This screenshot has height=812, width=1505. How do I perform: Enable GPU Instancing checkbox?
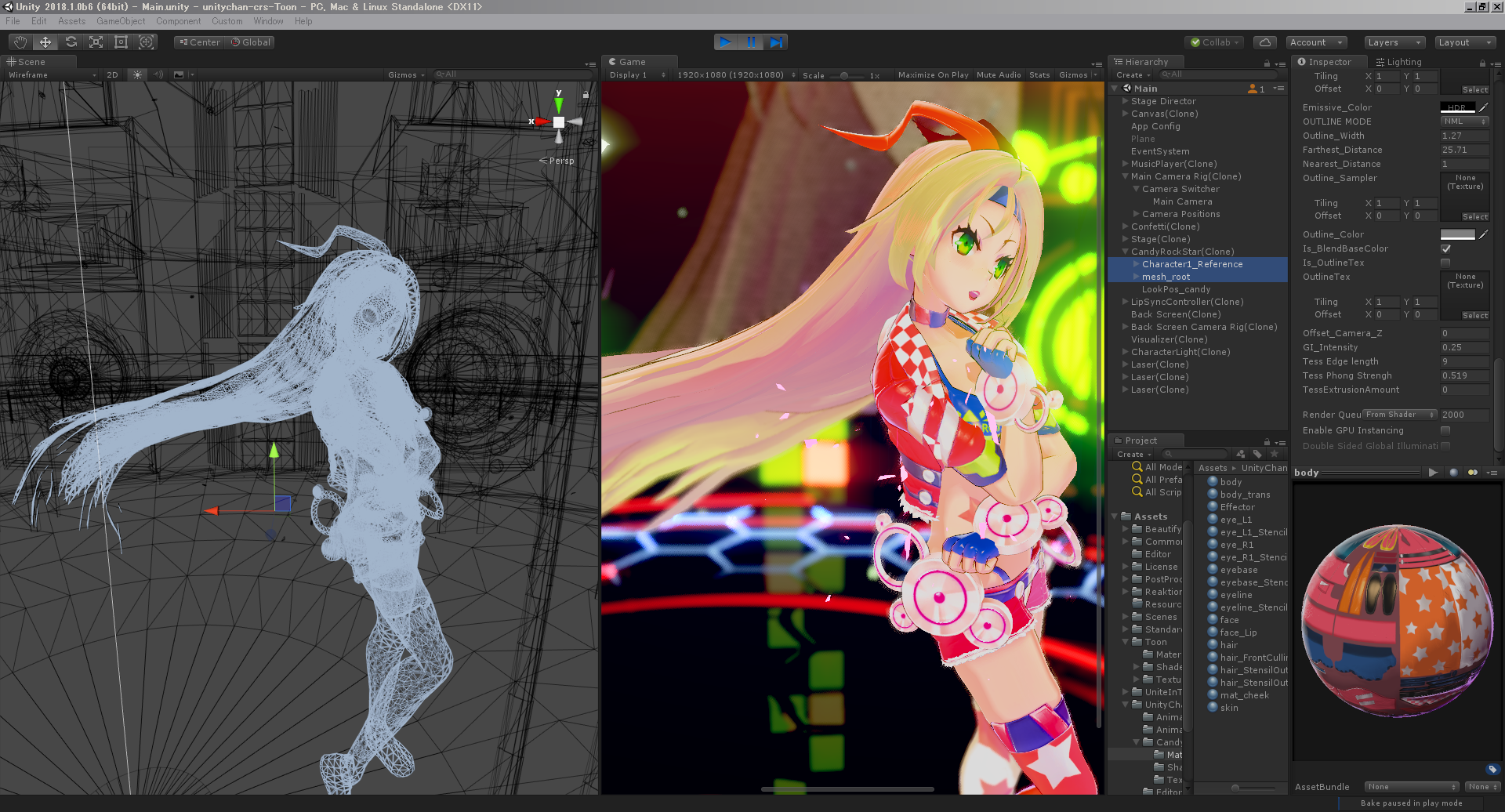(1445, 430)
